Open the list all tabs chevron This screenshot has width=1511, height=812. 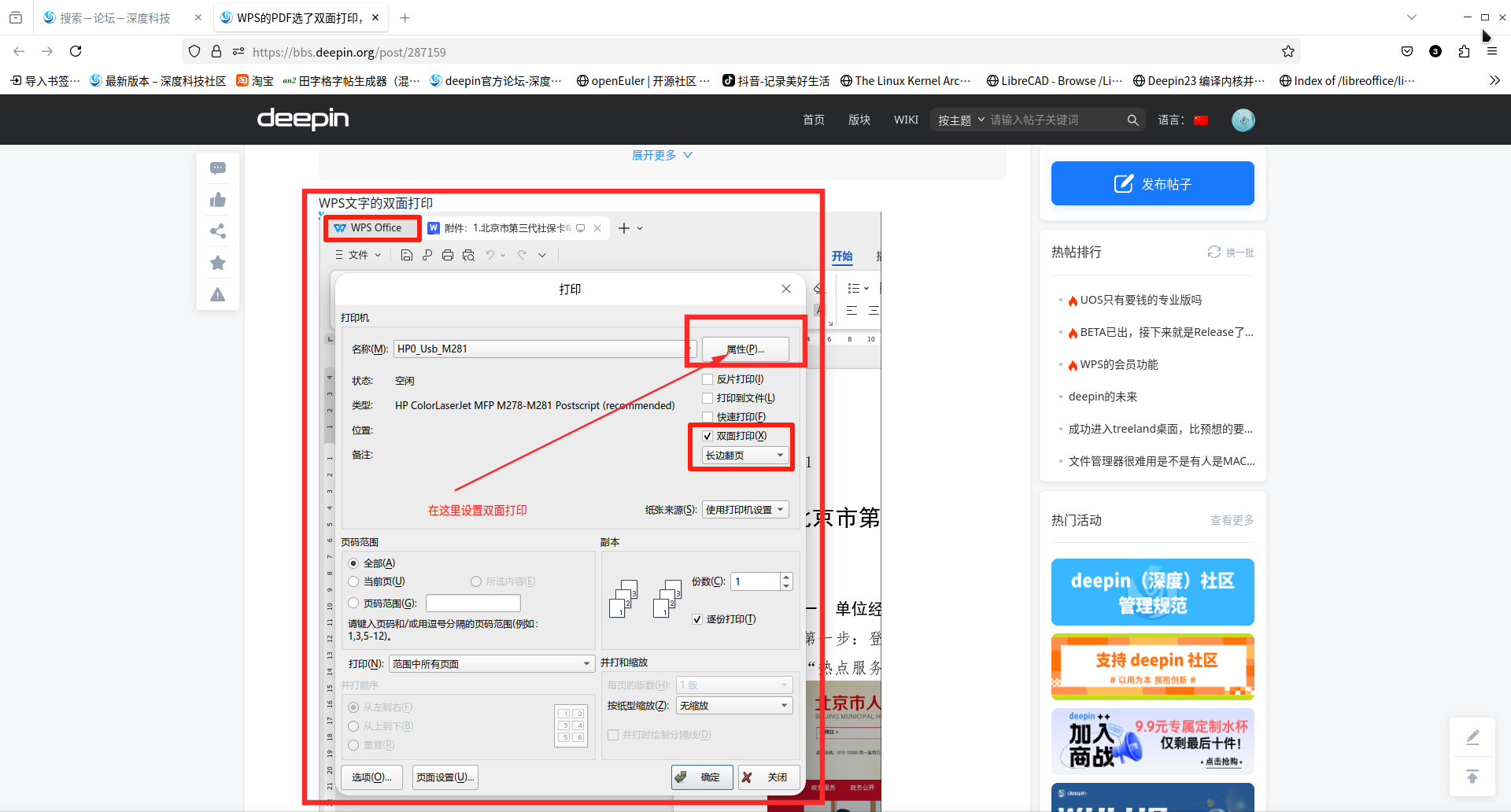[x=1412, y=17]
